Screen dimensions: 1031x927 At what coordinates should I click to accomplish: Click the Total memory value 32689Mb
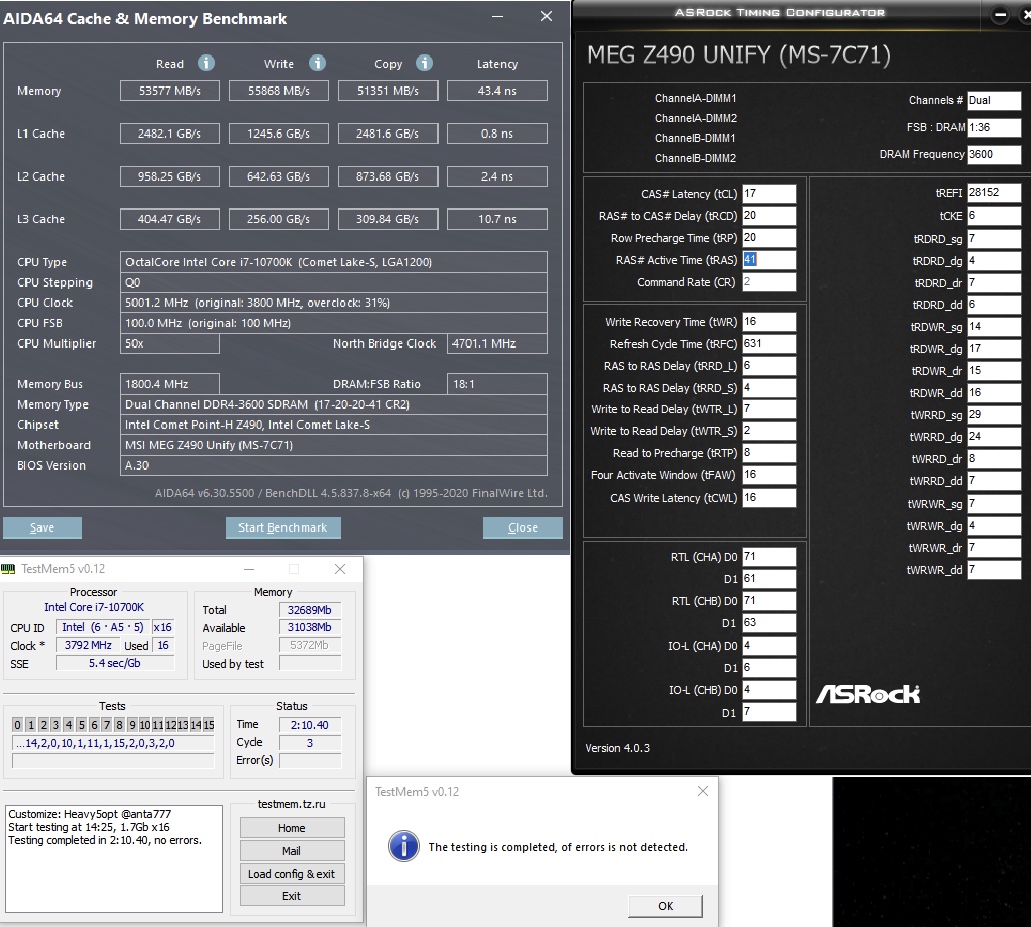click(x=310, y=609)
